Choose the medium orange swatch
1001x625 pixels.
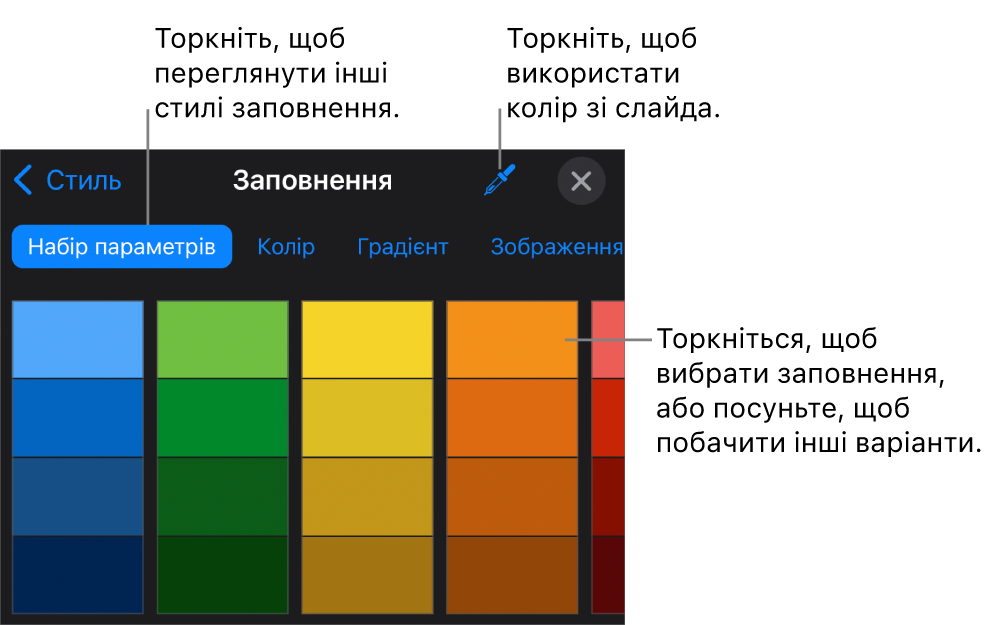(513, 418)
